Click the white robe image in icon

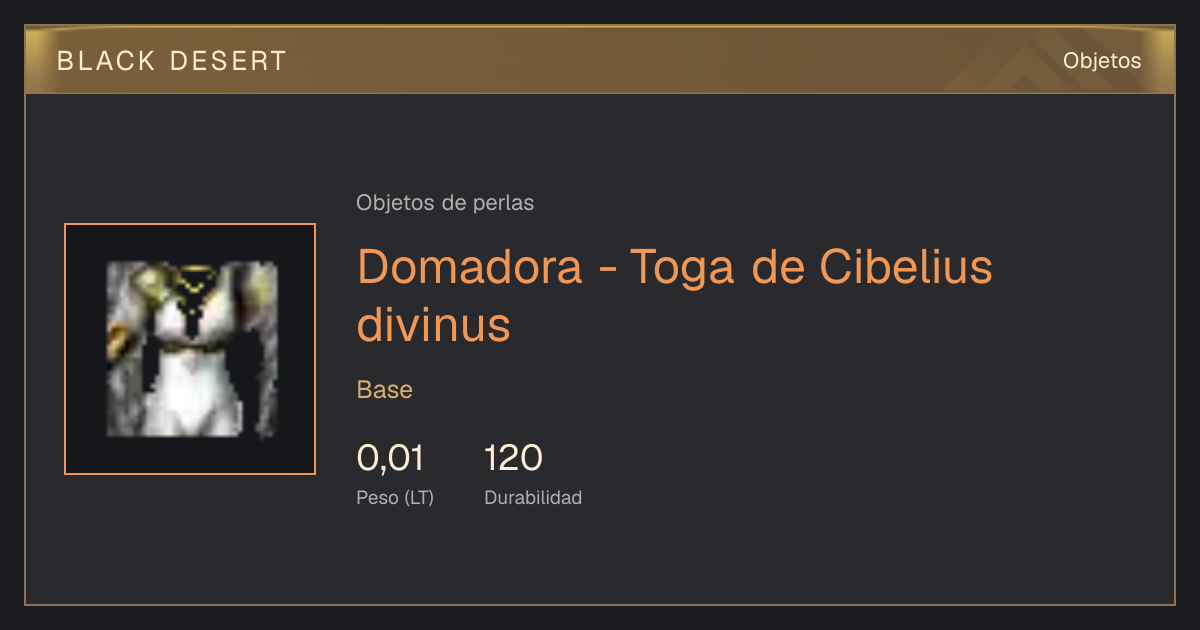pyautogui.click(x=192, y=349)
